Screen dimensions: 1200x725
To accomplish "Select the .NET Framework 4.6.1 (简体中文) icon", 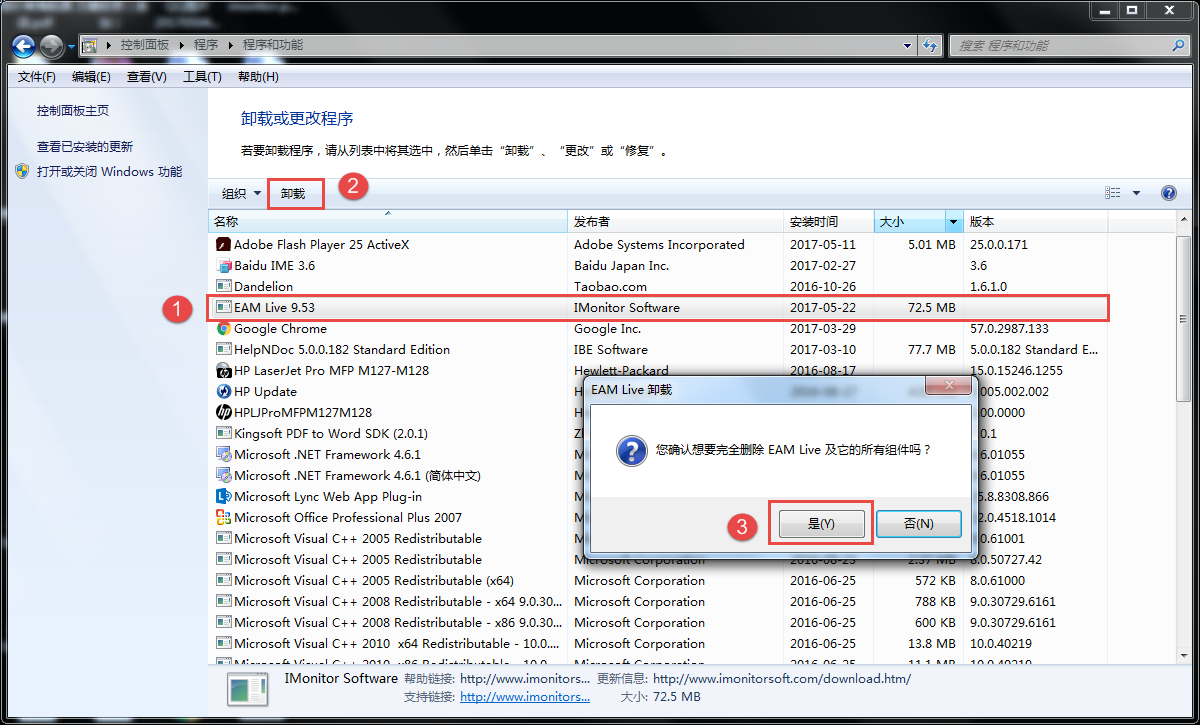I will tap(224, 475).
